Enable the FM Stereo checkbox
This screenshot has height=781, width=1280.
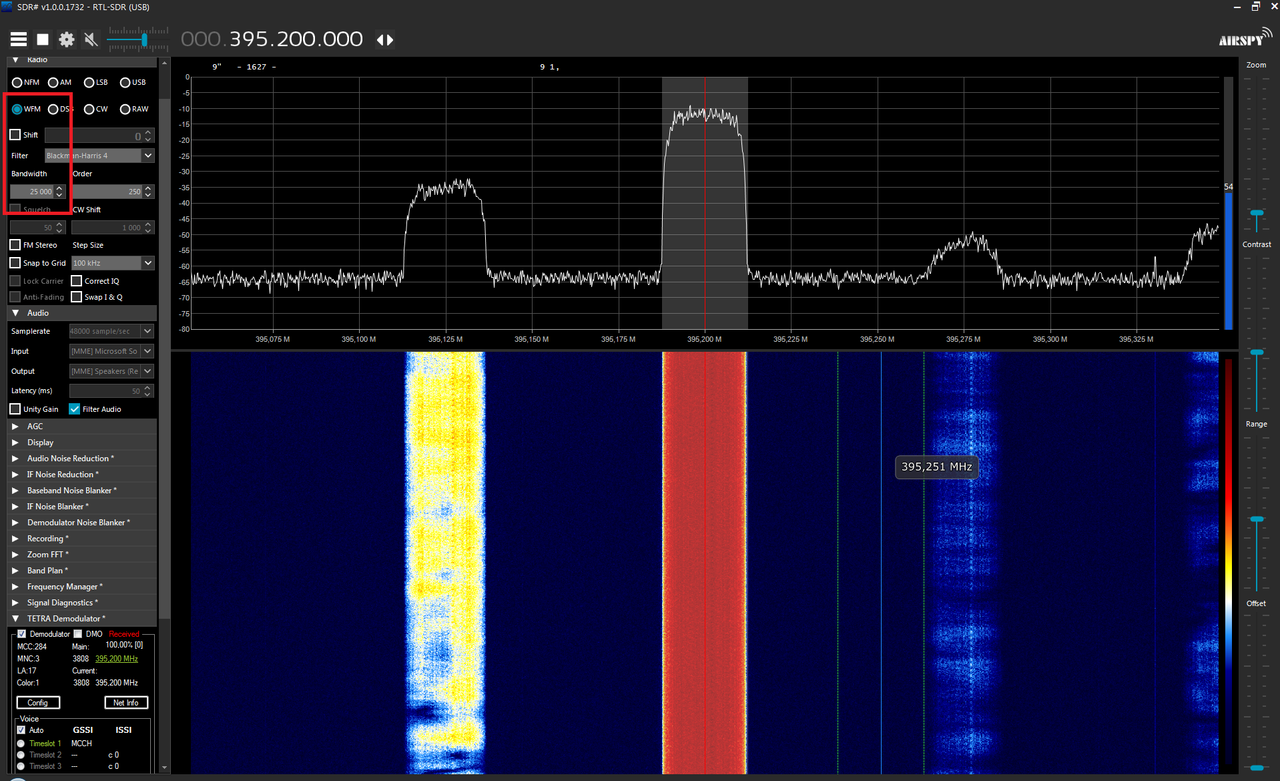(x=15, y=245)
